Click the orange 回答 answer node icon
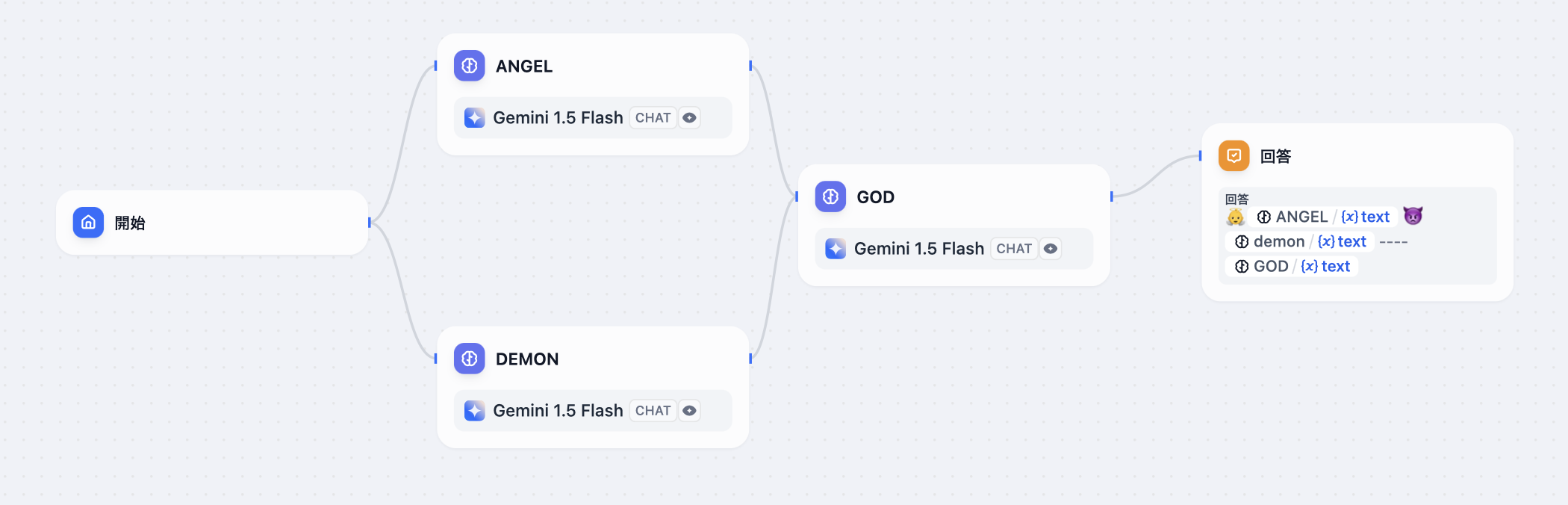 pyautogui.click(x=1233, y=155)
